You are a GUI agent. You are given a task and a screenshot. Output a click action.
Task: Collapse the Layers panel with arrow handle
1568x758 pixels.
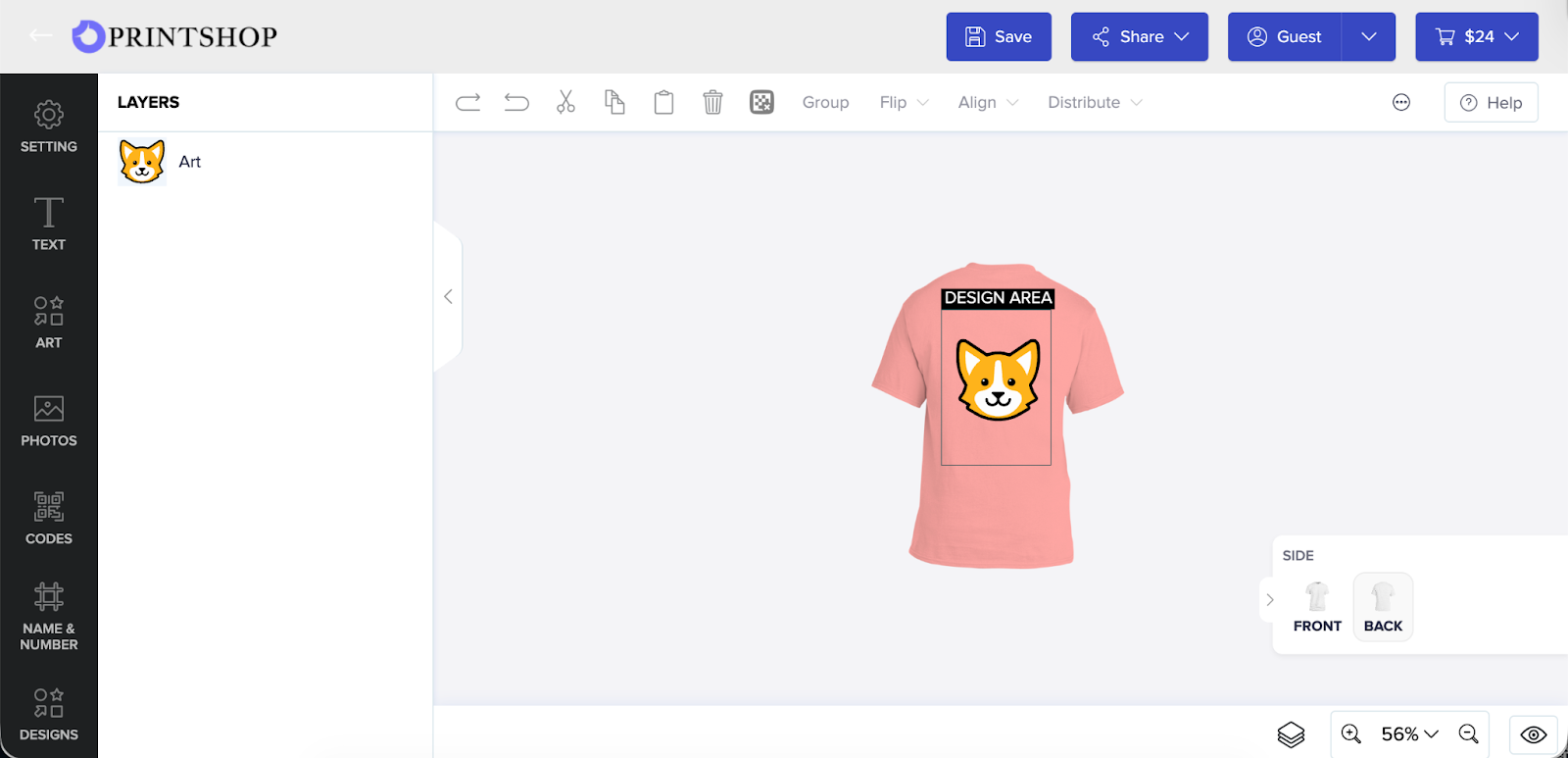pyautogui.click(x=448, y=296)
